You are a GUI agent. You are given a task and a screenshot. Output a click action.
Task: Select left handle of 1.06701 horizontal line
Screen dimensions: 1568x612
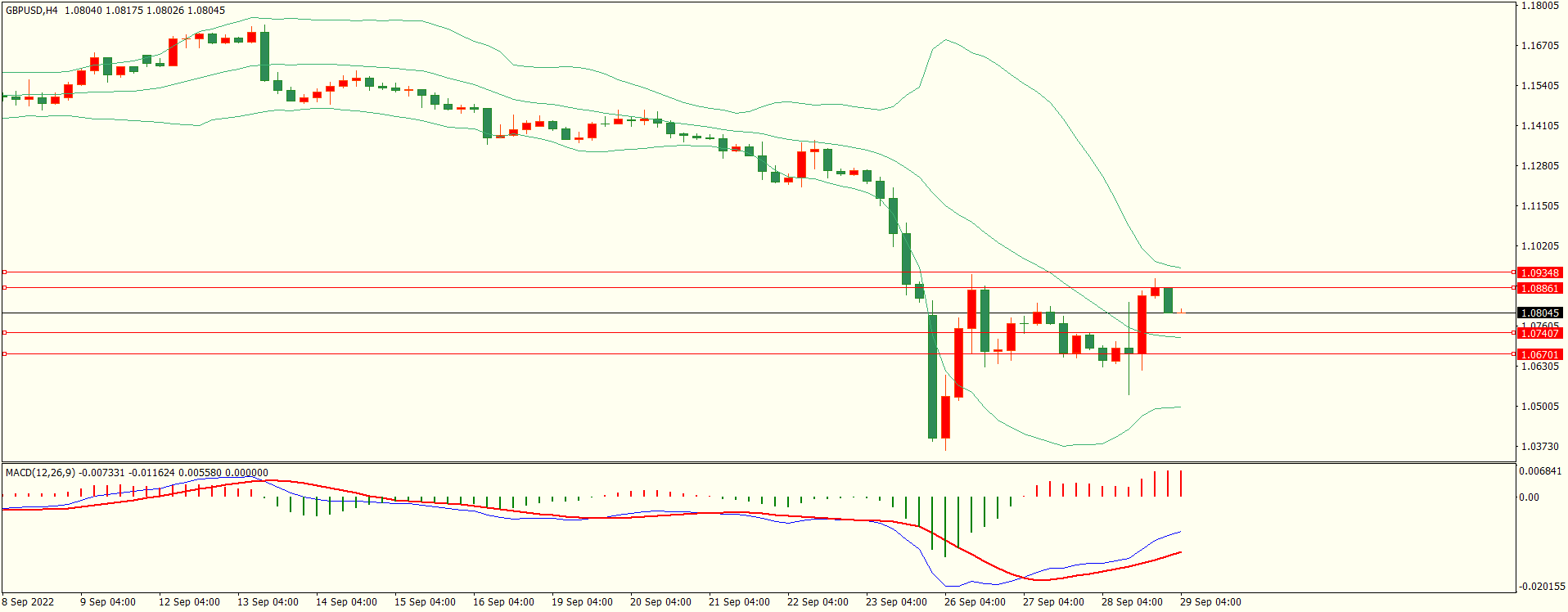[4, 353]
